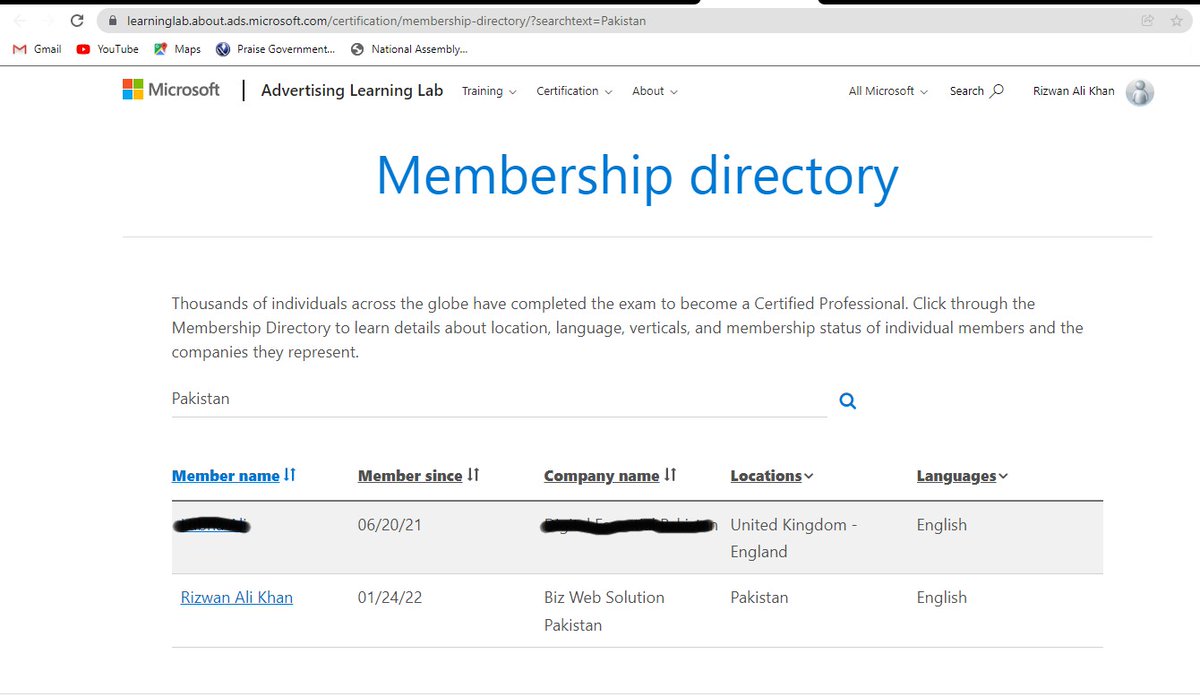Expand the Locations filter dropdown

[772, 476]
